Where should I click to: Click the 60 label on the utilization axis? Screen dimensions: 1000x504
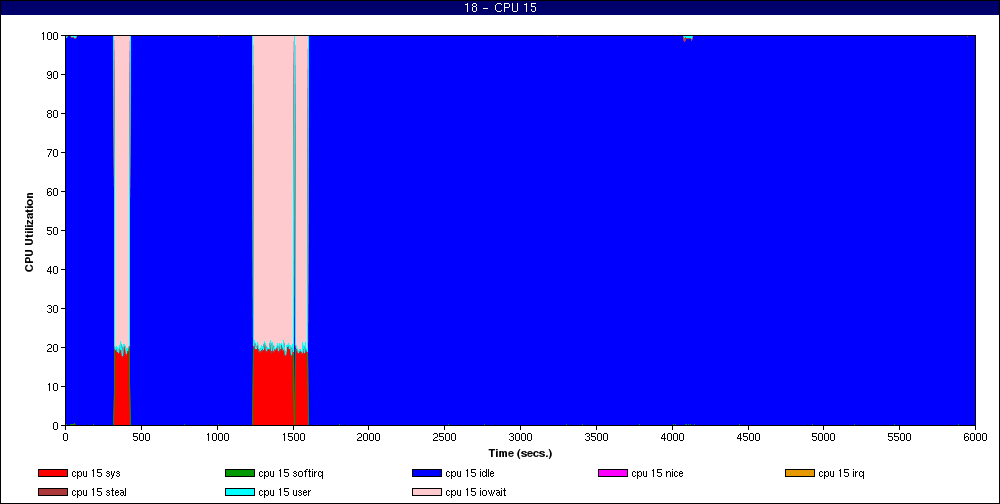coord(54,191)
